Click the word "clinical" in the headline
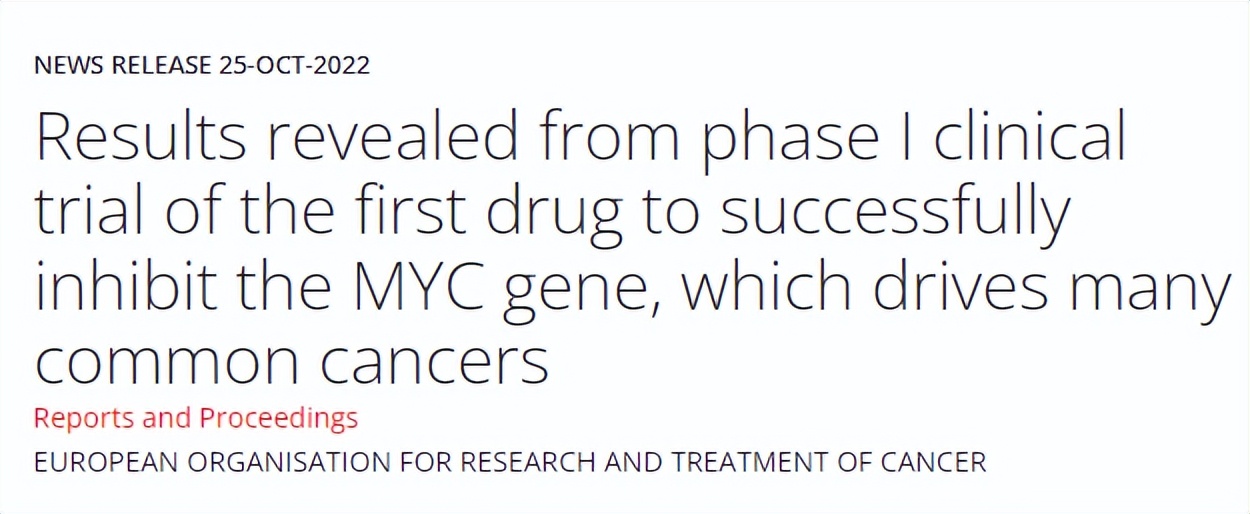 coord(1029,140)
